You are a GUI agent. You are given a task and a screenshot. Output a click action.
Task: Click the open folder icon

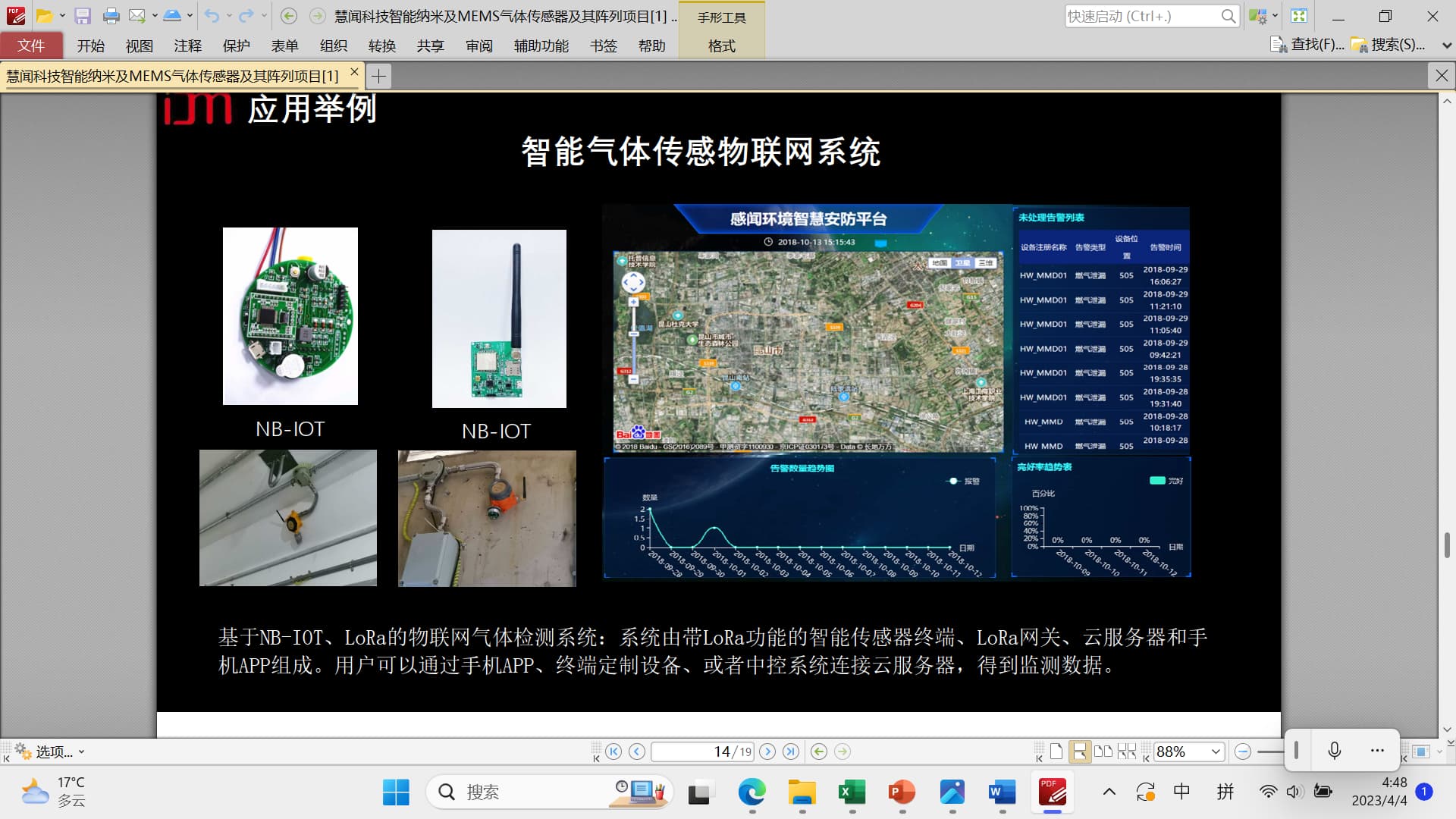[x=45, y=16]
